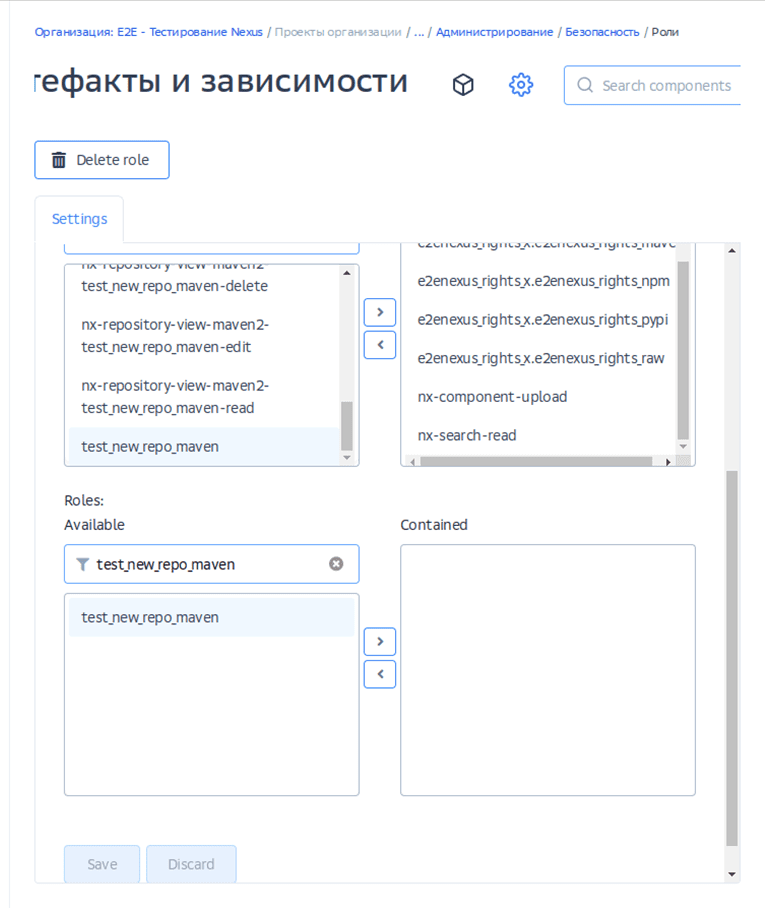The image size is (765, 908).
Task: Select nx-component-upload in the Contained privileges
Action: 492,397
